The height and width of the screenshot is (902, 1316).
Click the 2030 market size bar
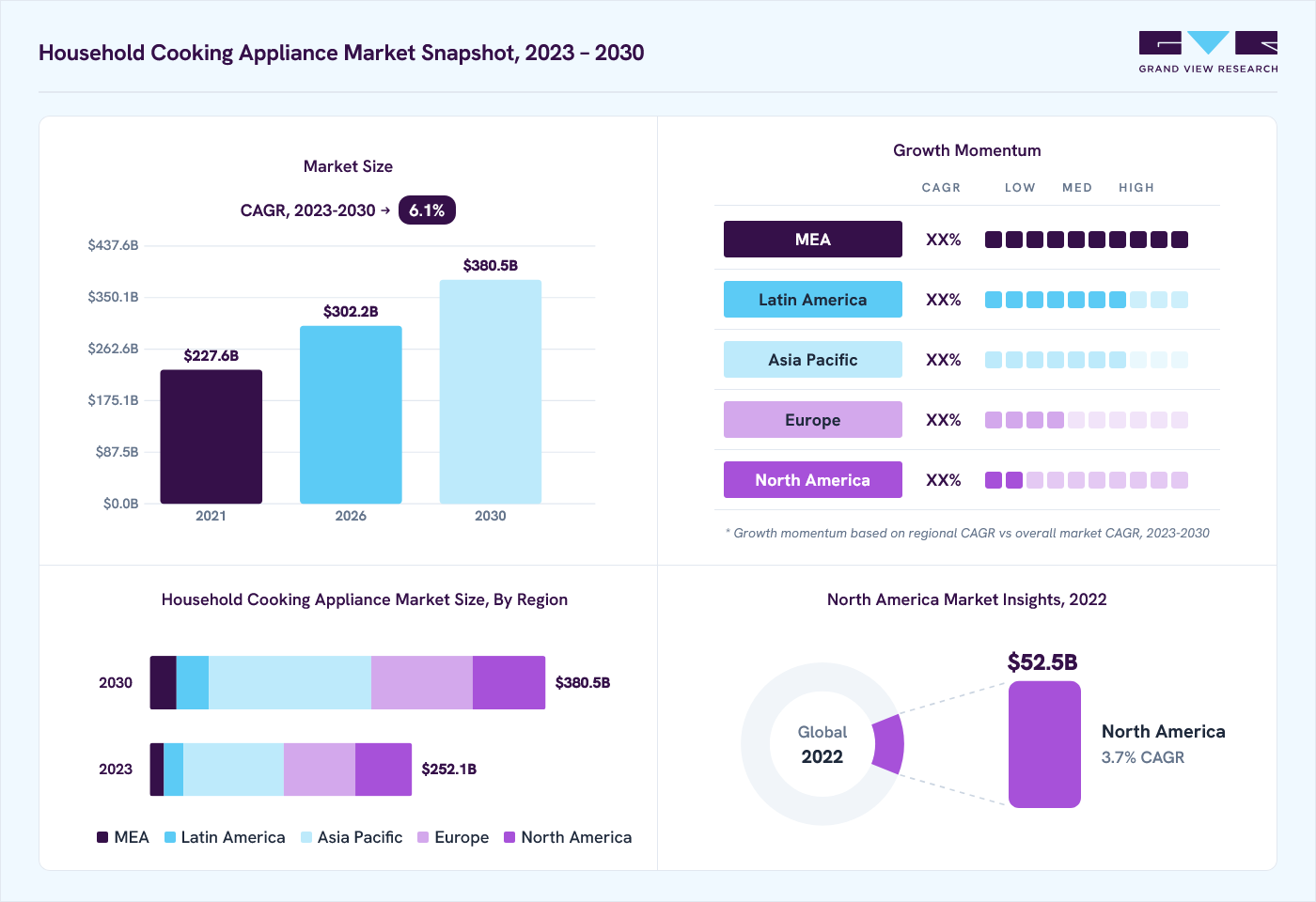491,392
